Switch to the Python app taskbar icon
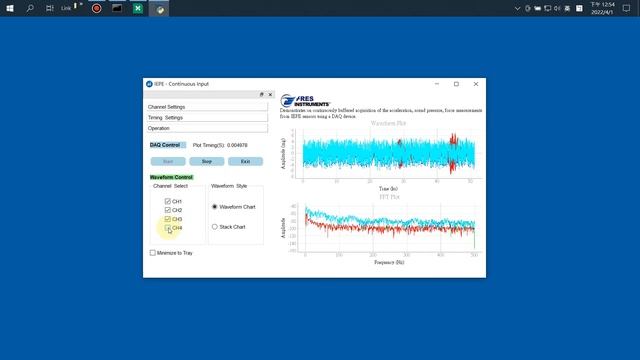The width and height of the screenshot is (640, 360). coord(160,9)
